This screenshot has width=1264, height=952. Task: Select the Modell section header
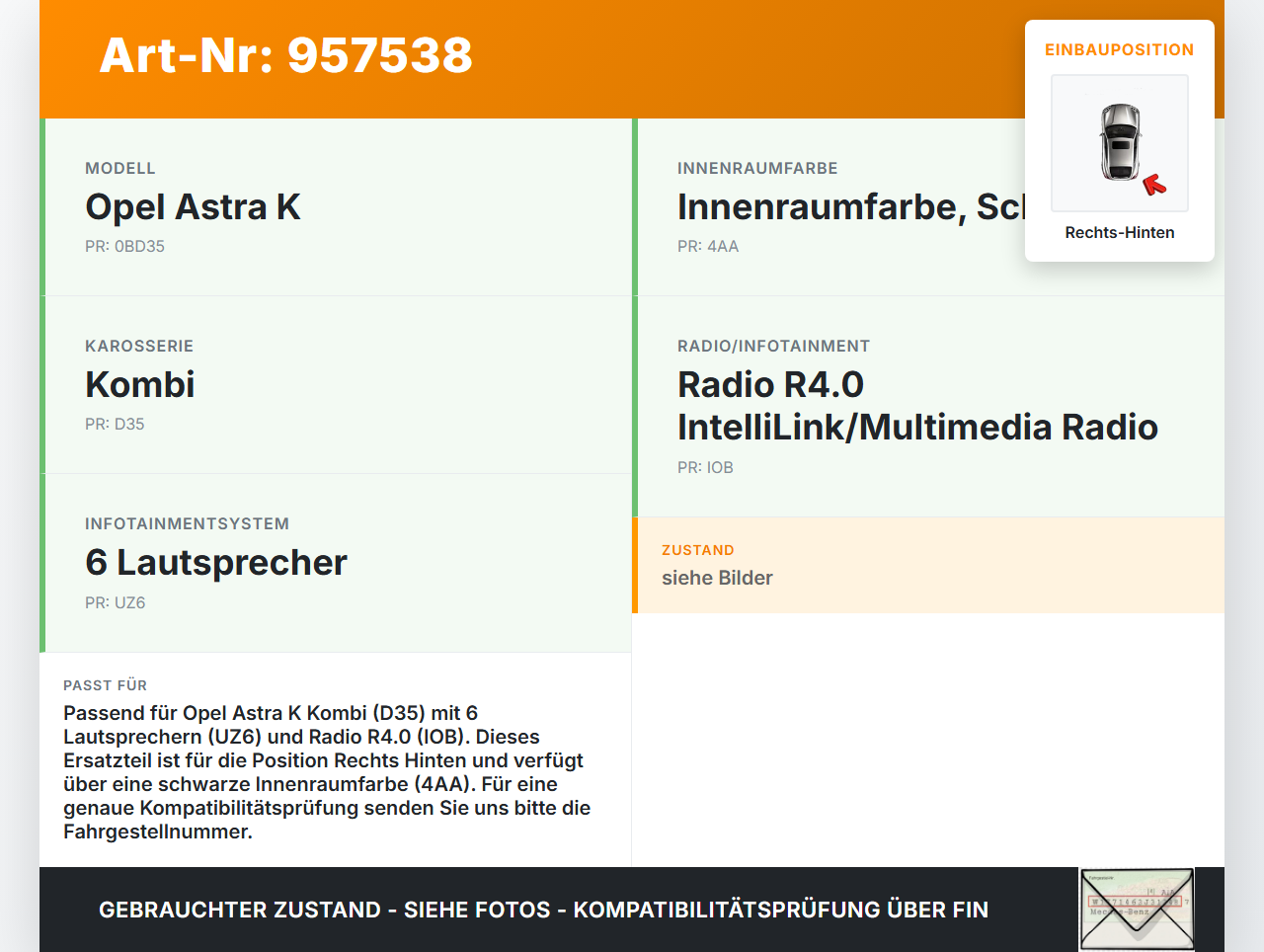click(x=120, y=168)
